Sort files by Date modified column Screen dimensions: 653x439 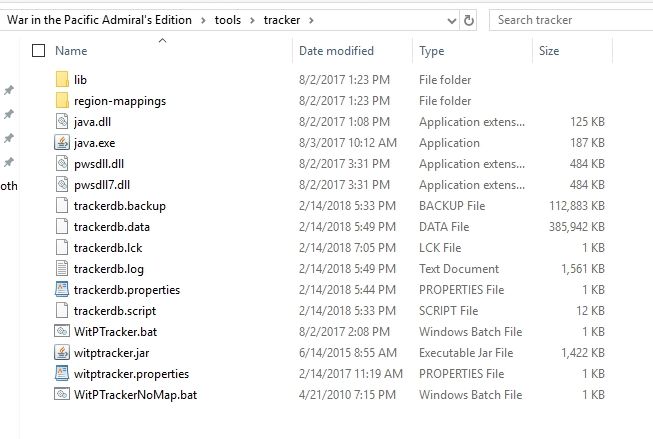point(336,51)
